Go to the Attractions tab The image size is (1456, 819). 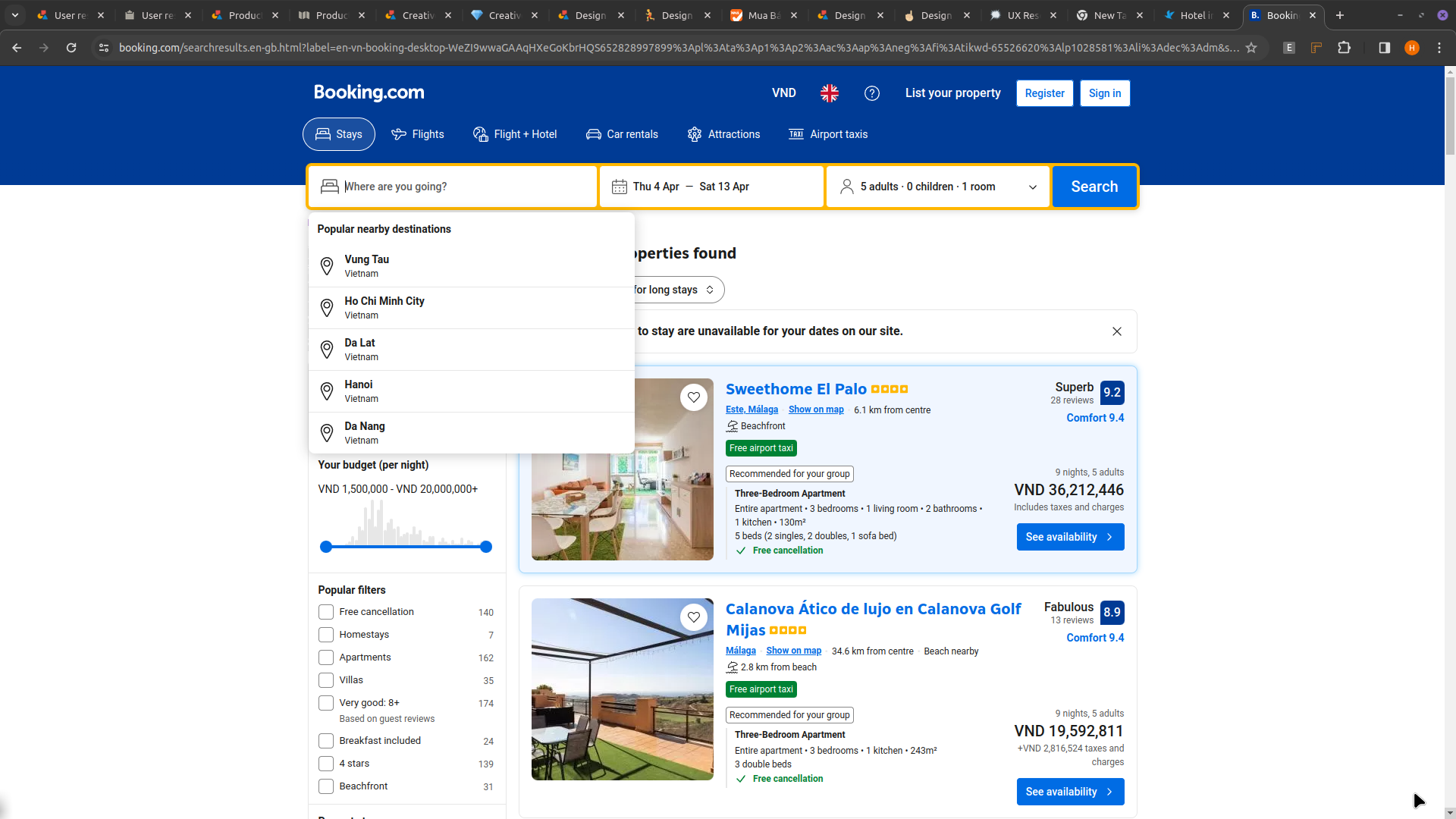click(723, 134)
